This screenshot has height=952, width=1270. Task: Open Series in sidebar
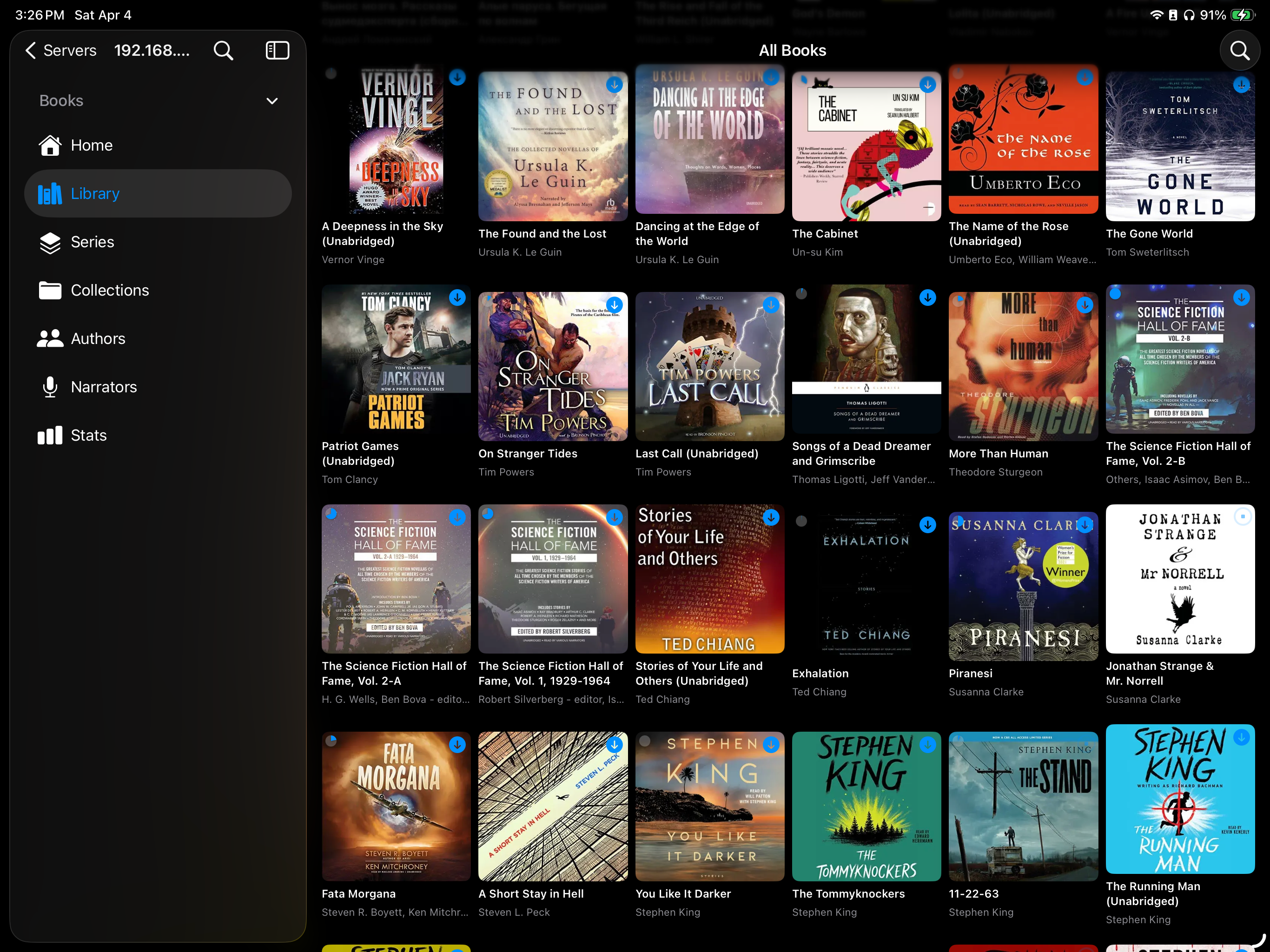(158, 242)
